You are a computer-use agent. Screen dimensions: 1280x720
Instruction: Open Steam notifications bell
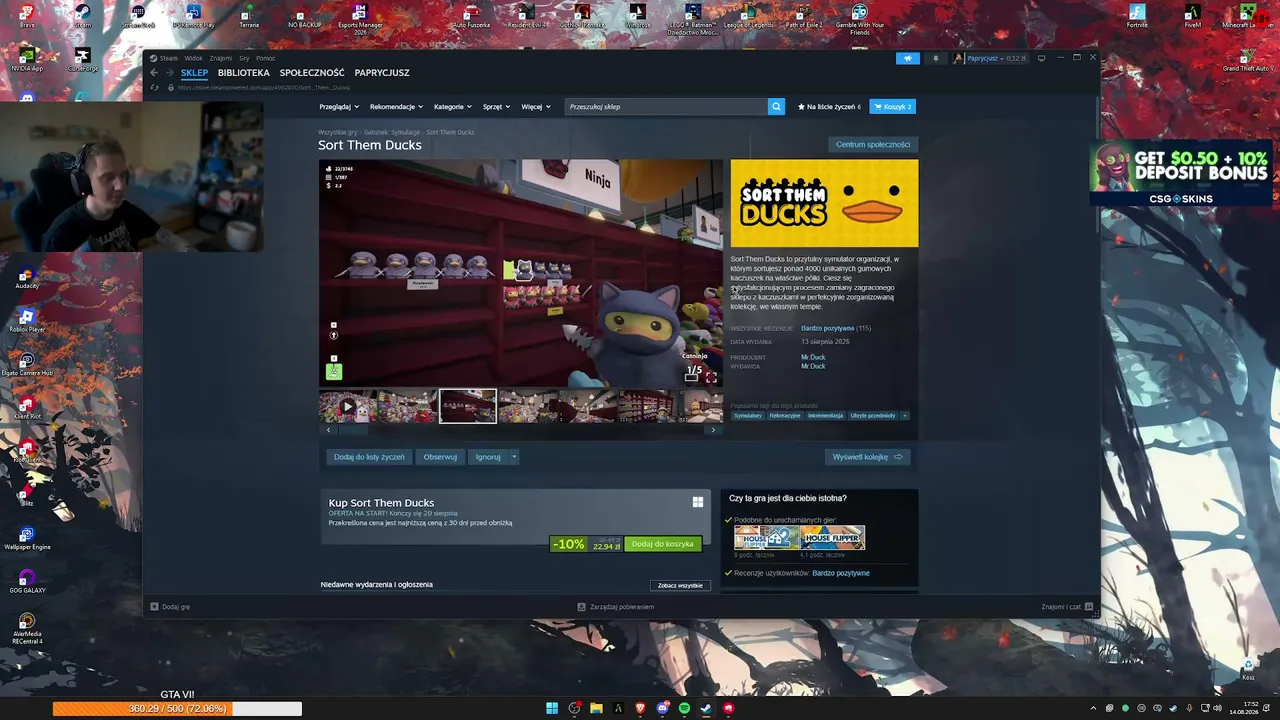click(936, 58)
